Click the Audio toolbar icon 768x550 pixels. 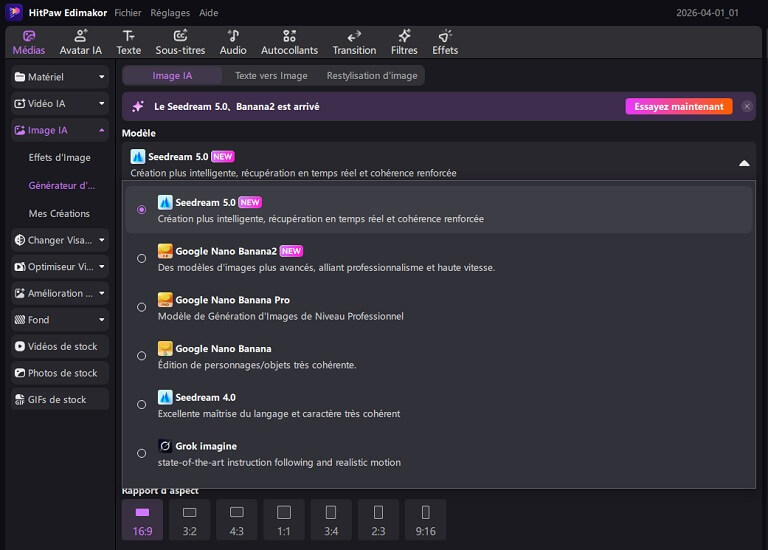[x=233, y=42]
